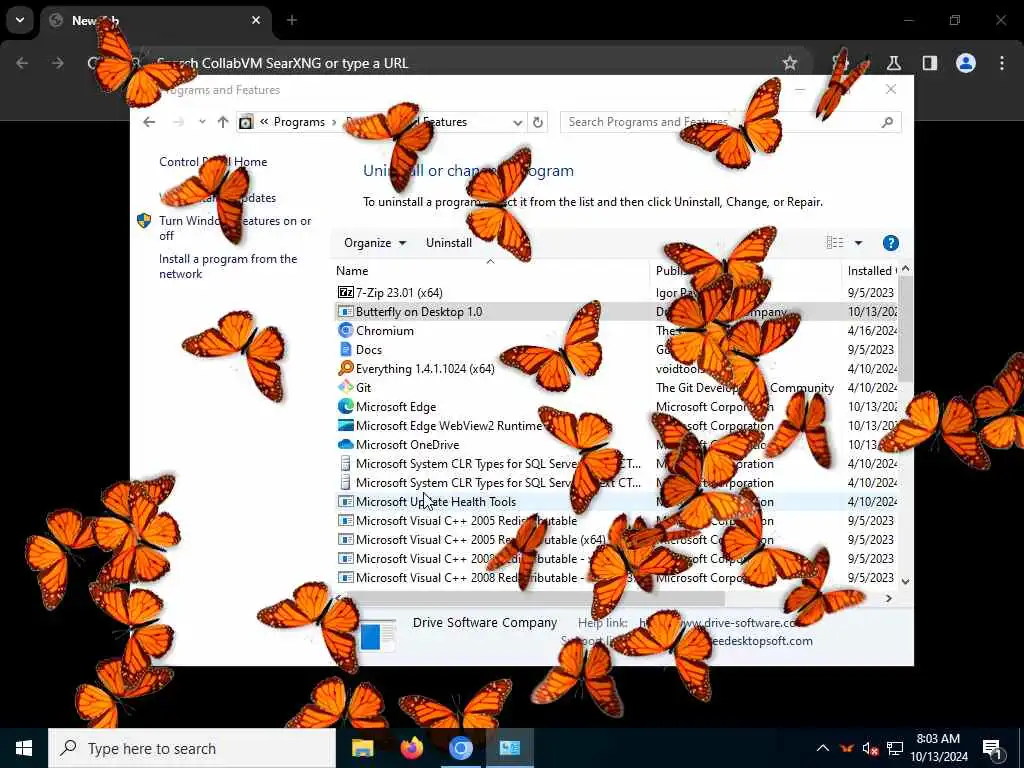Image resolution: width=1024 pixels, height=768 pixels.
Task: Click Turn Windows features on or off
Action: (235, 228)
